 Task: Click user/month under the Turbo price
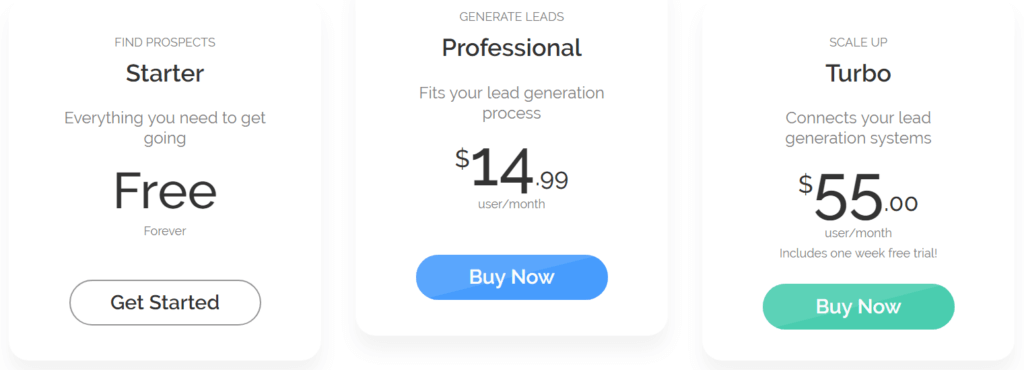858,233
